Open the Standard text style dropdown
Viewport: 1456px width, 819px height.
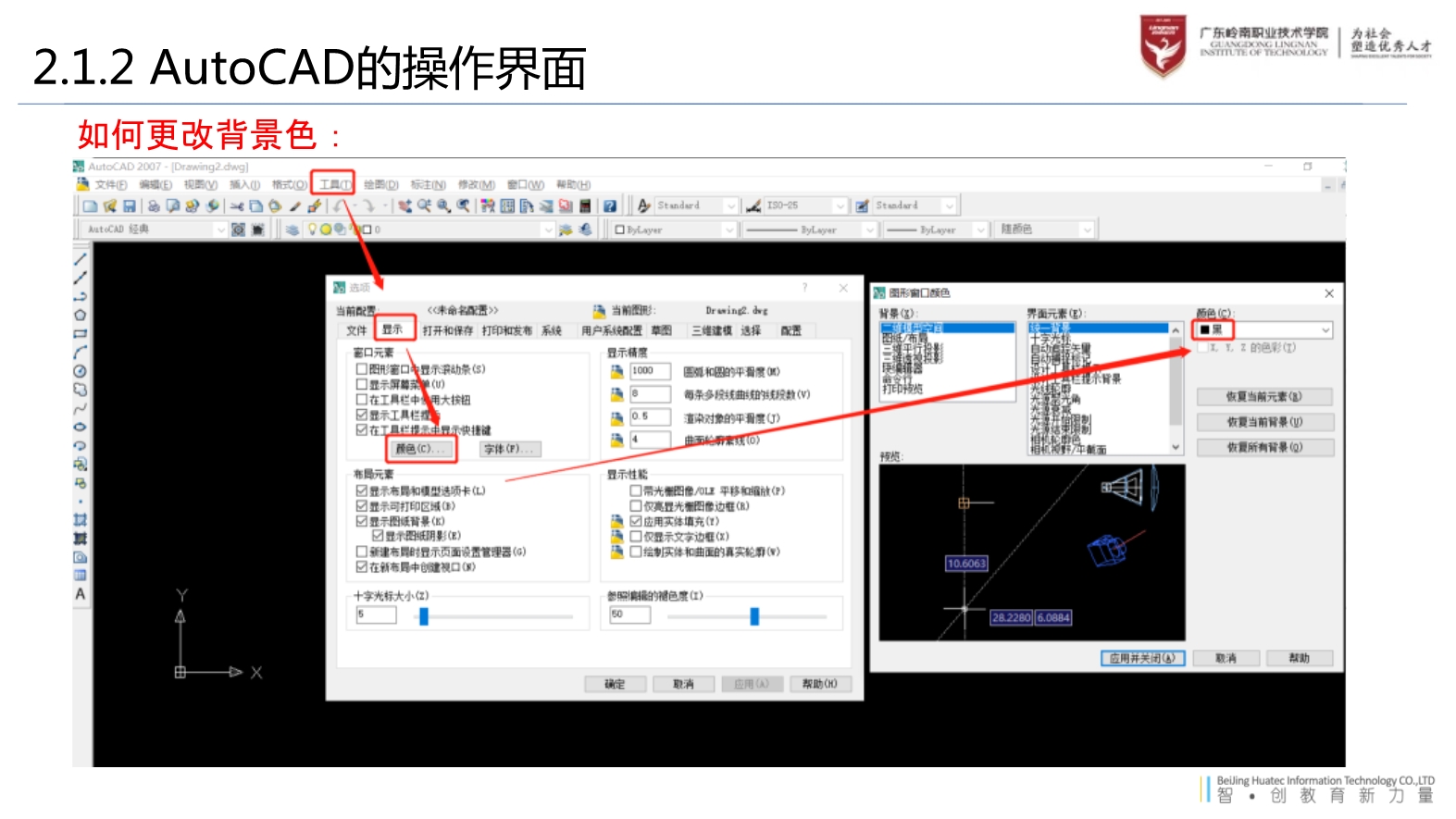tap(697, 205)
